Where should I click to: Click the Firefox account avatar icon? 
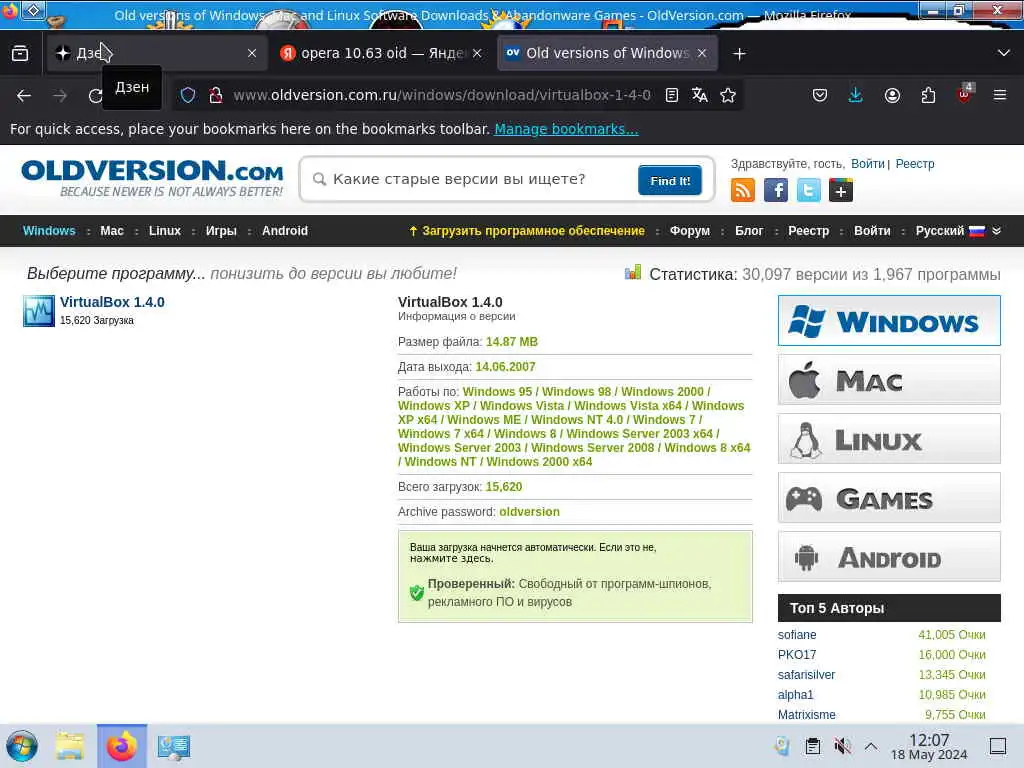(892, 95)
